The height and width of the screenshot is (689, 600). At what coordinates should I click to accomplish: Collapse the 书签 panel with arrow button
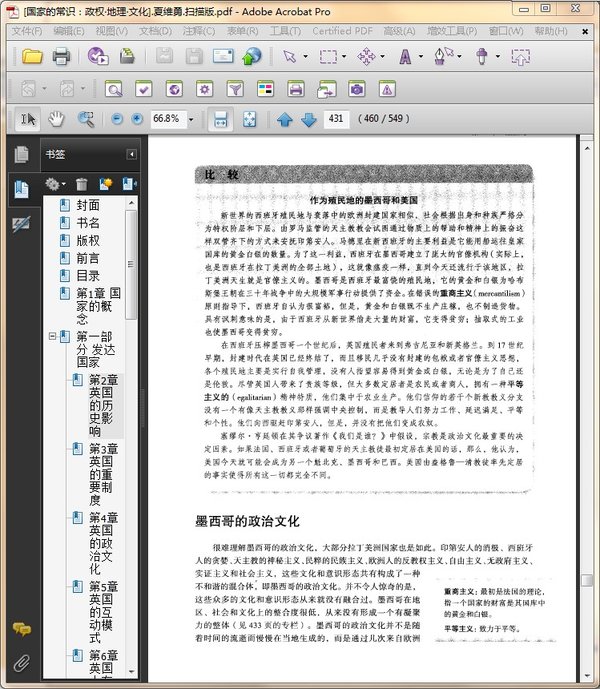click(x=131, y=154)
